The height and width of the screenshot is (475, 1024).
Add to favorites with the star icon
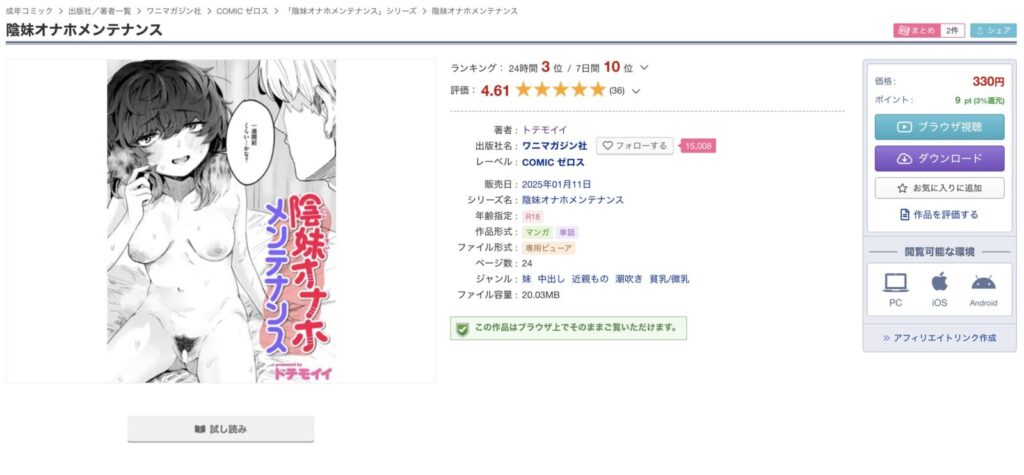[x=939, y=188]
